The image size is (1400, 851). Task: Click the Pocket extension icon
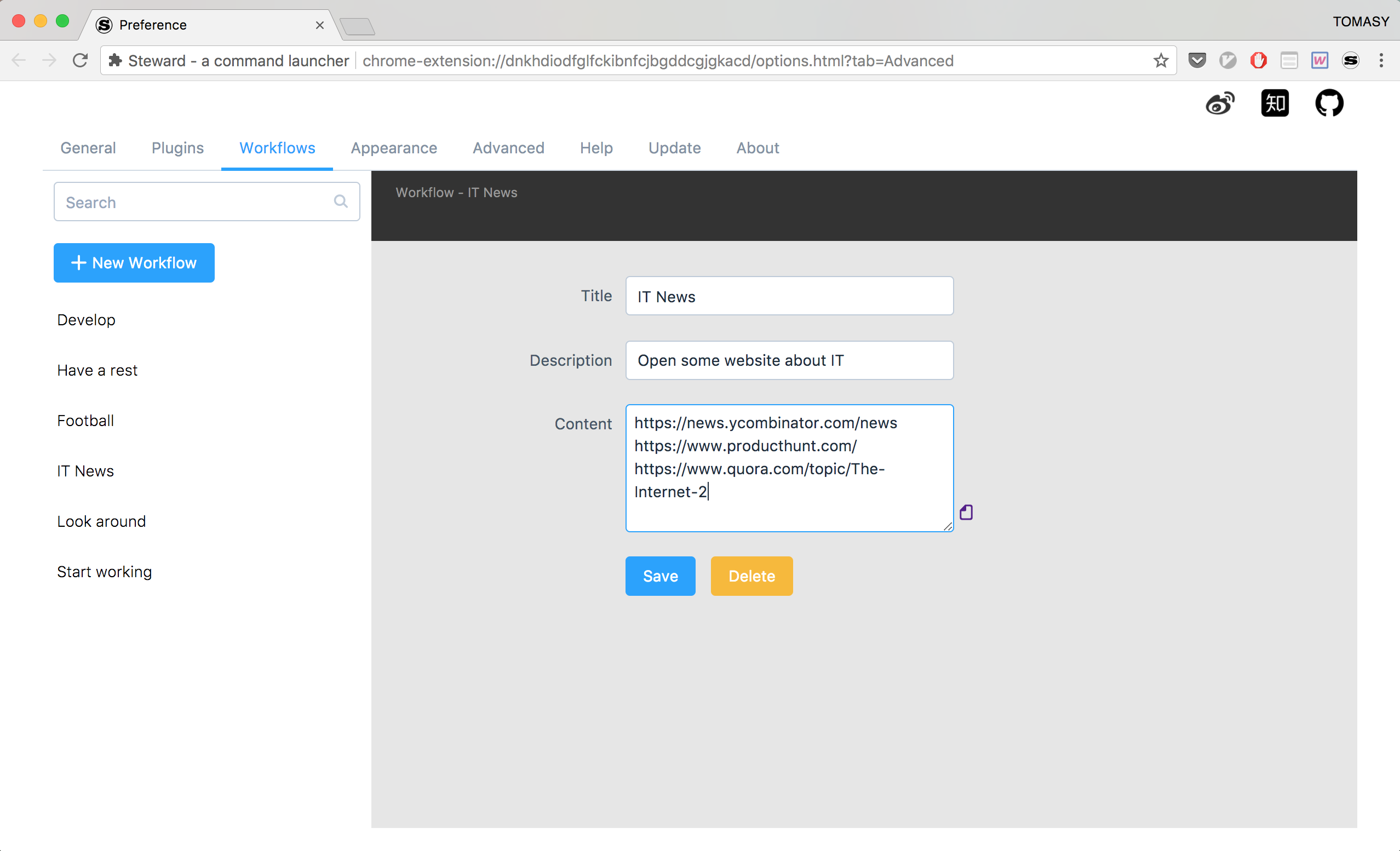(x=1197, y=60)
